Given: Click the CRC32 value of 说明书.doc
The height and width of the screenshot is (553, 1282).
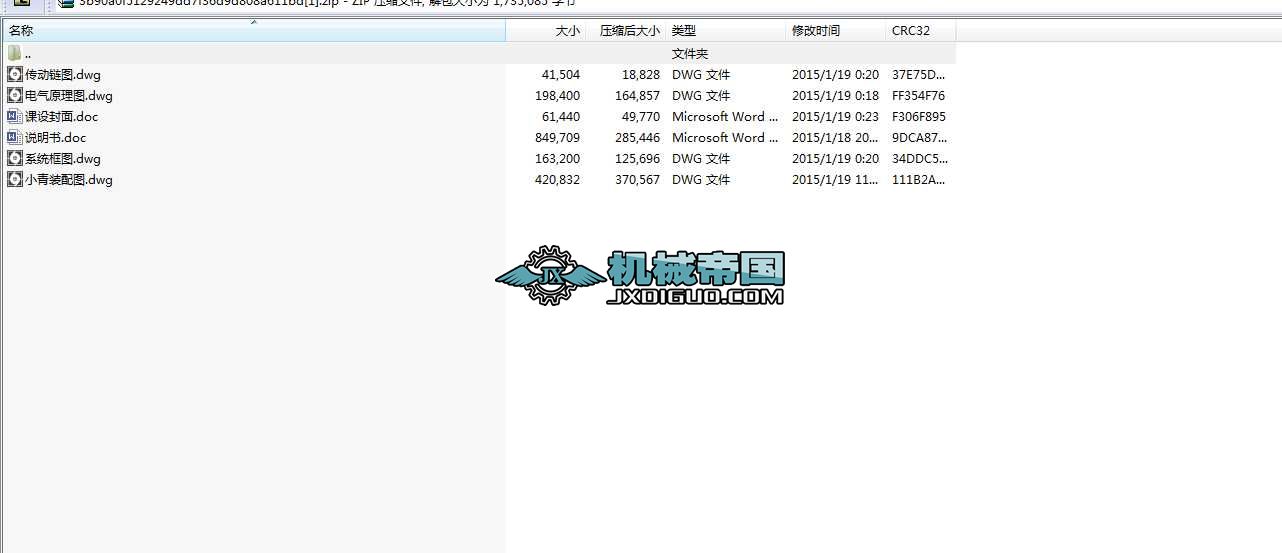Looking at the screenshot, I should coord(918,138).
